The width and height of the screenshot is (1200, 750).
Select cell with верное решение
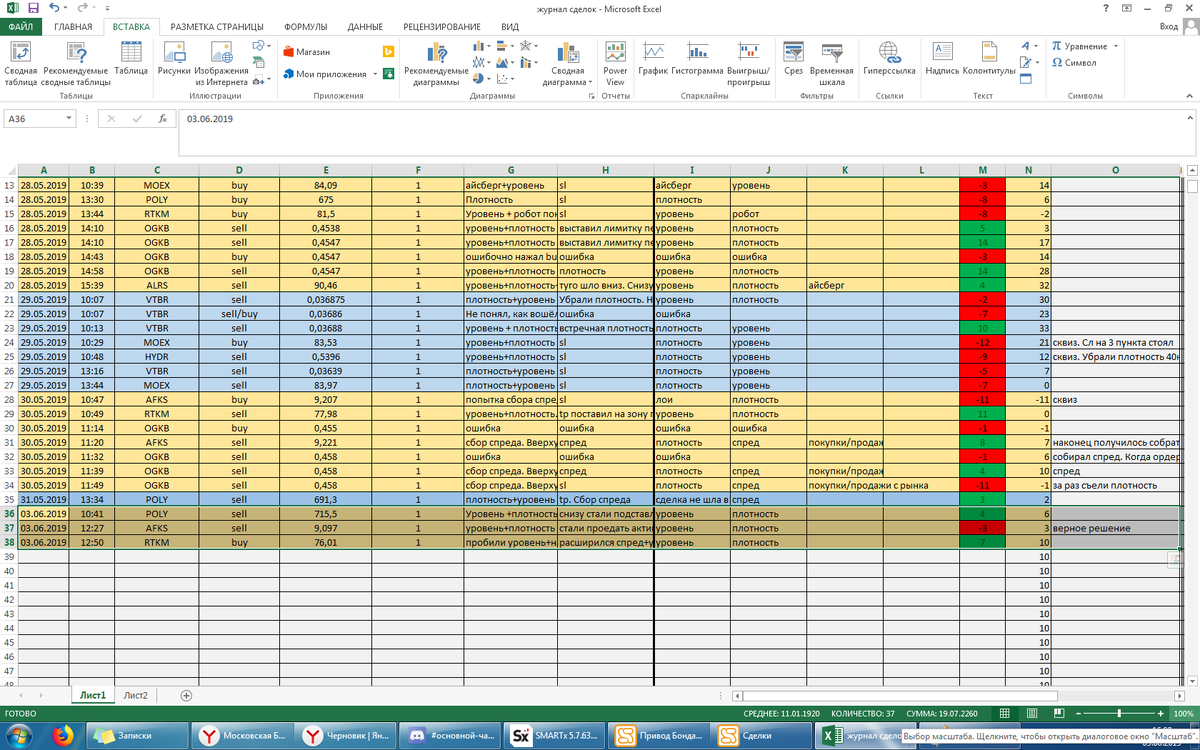coord(1114,527)
